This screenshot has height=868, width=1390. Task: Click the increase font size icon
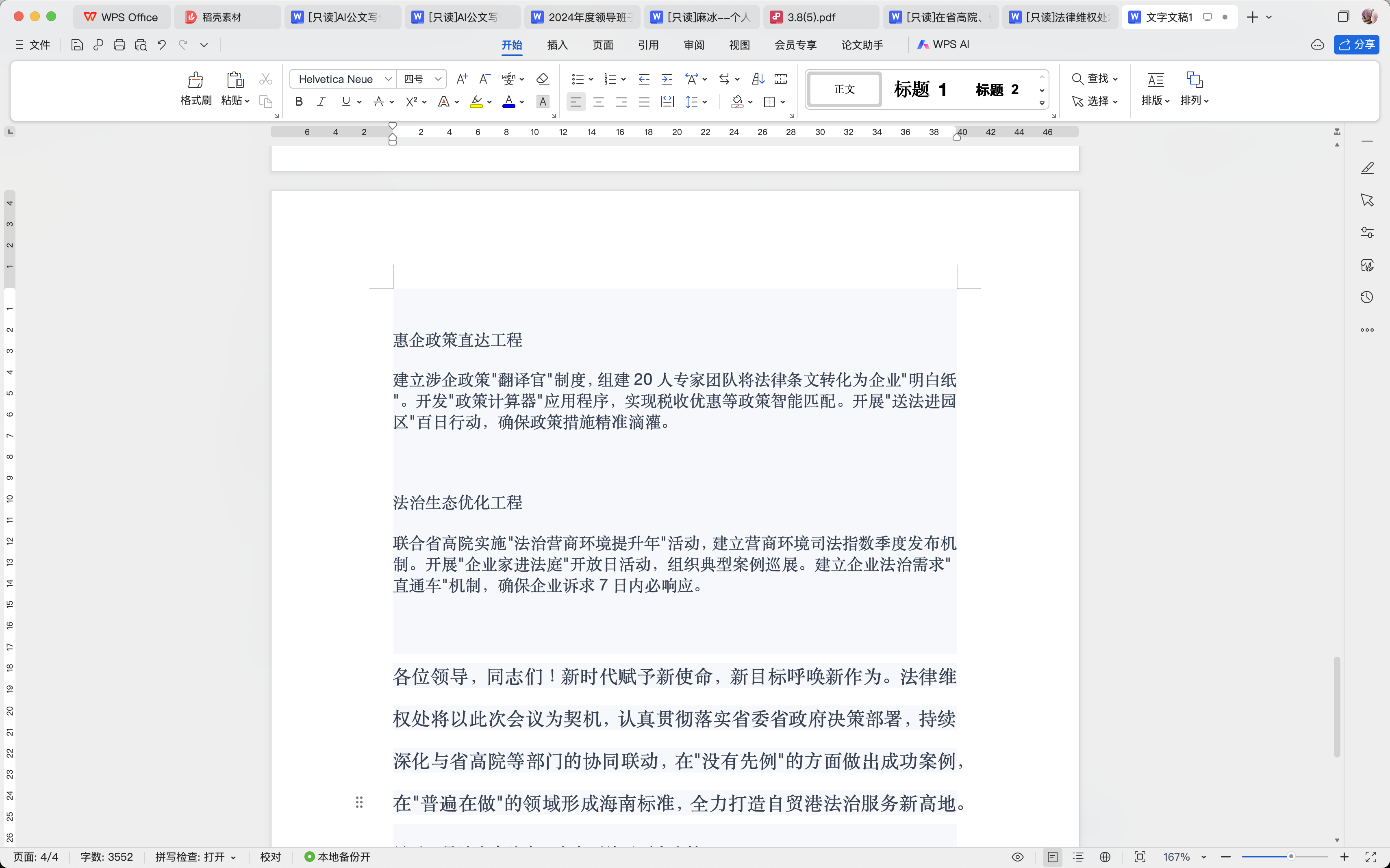pyautogui.click(x=462, y=79)
